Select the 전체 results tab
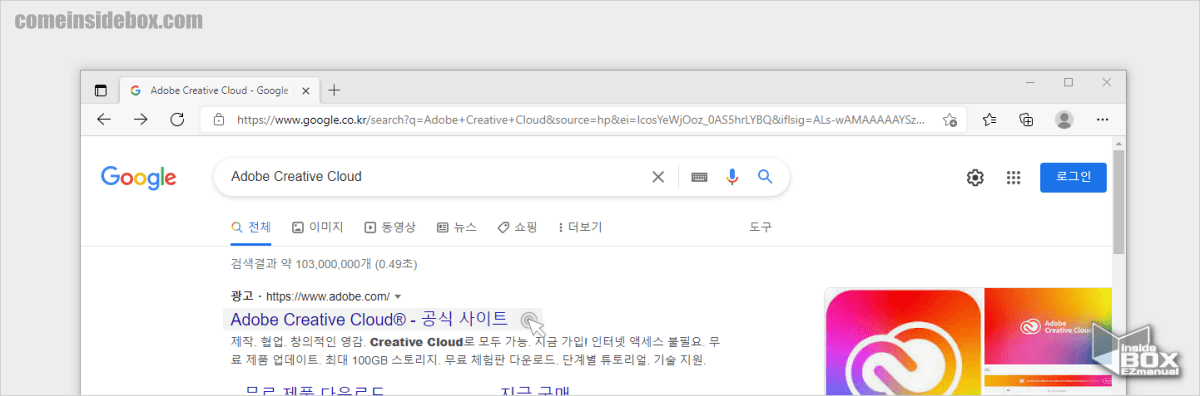Image resolution: width=1200 pixels, height=396 pixels. (251, 227)
